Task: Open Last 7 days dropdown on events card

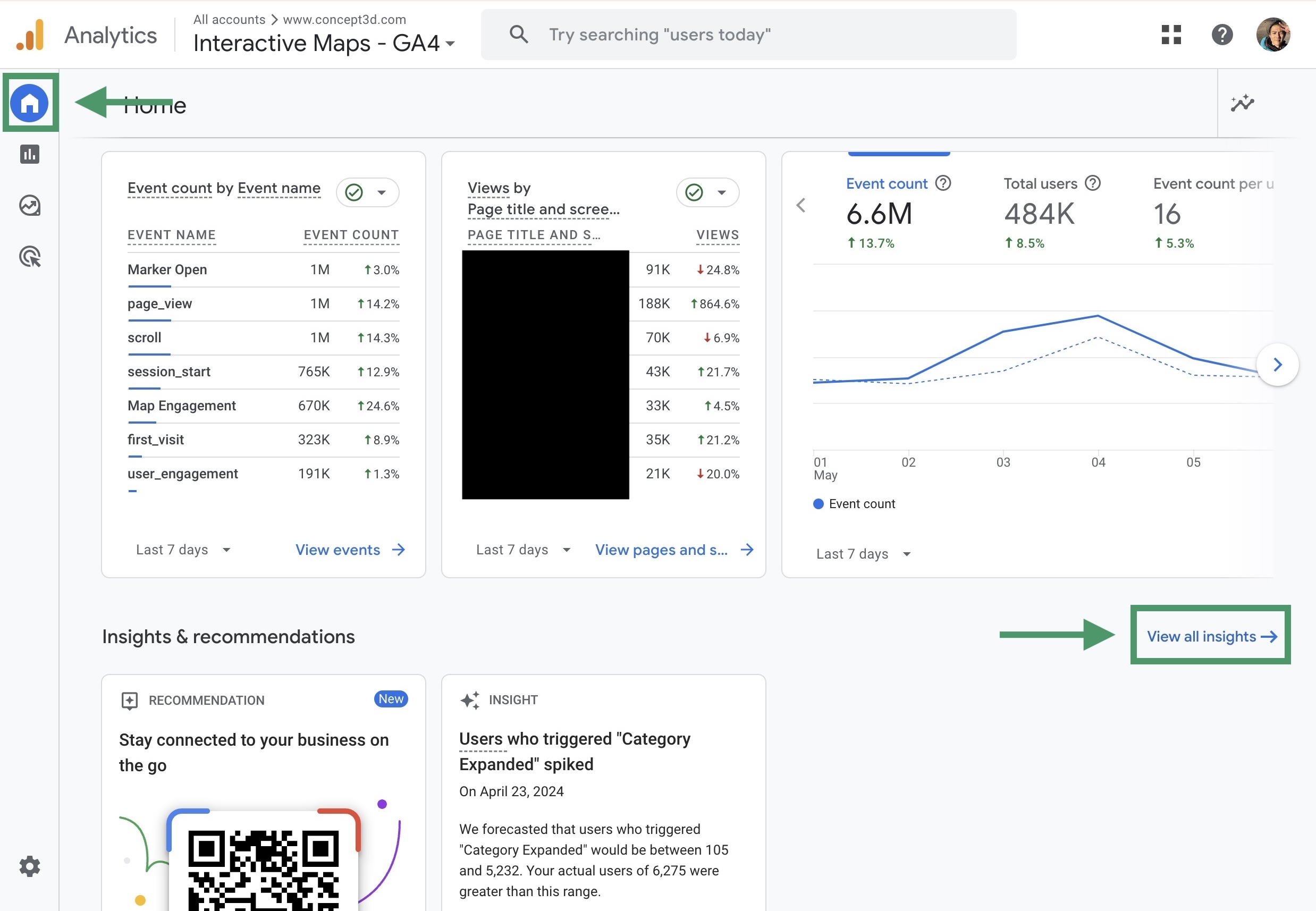Action: point(183,550)
